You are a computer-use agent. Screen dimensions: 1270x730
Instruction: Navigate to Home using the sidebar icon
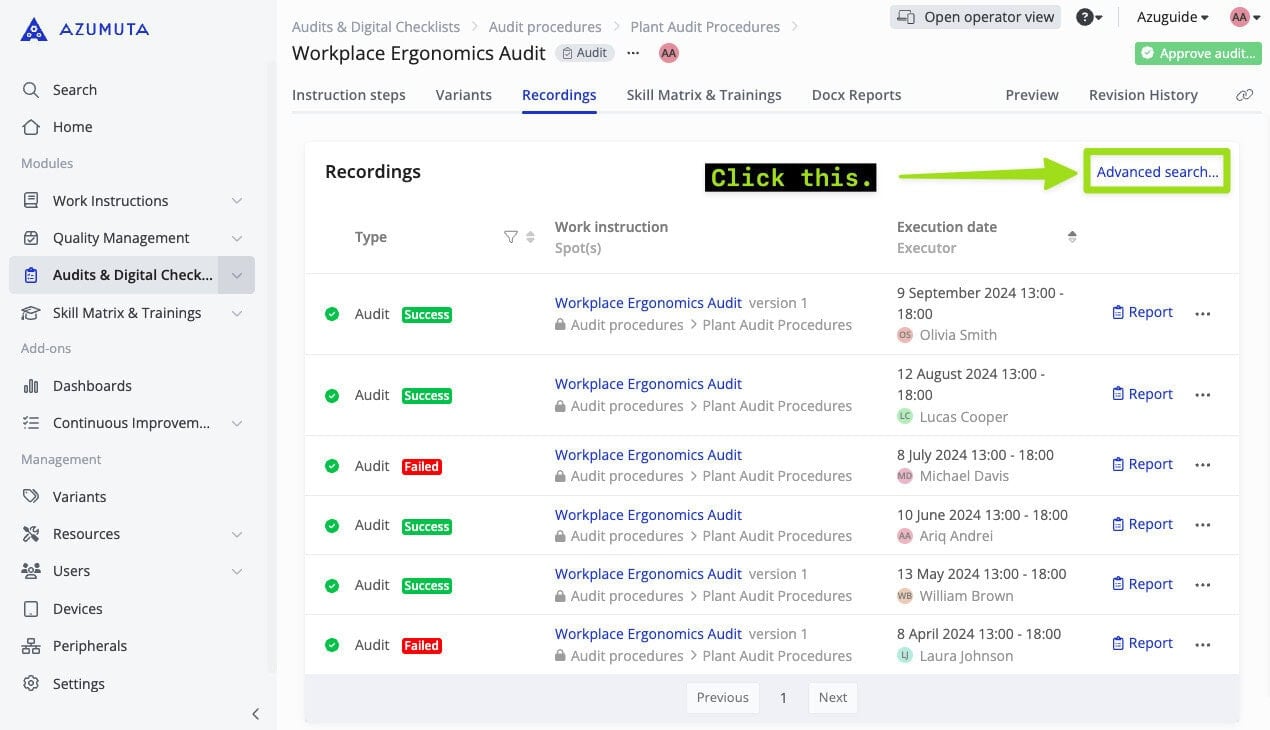(71, 127)
